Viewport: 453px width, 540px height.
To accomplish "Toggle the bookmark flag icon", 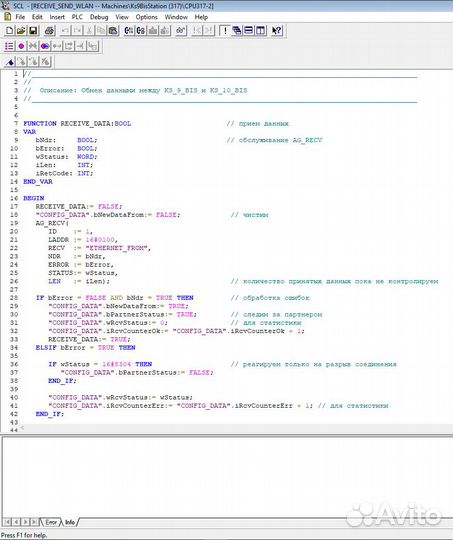I will tap(10, 62).
